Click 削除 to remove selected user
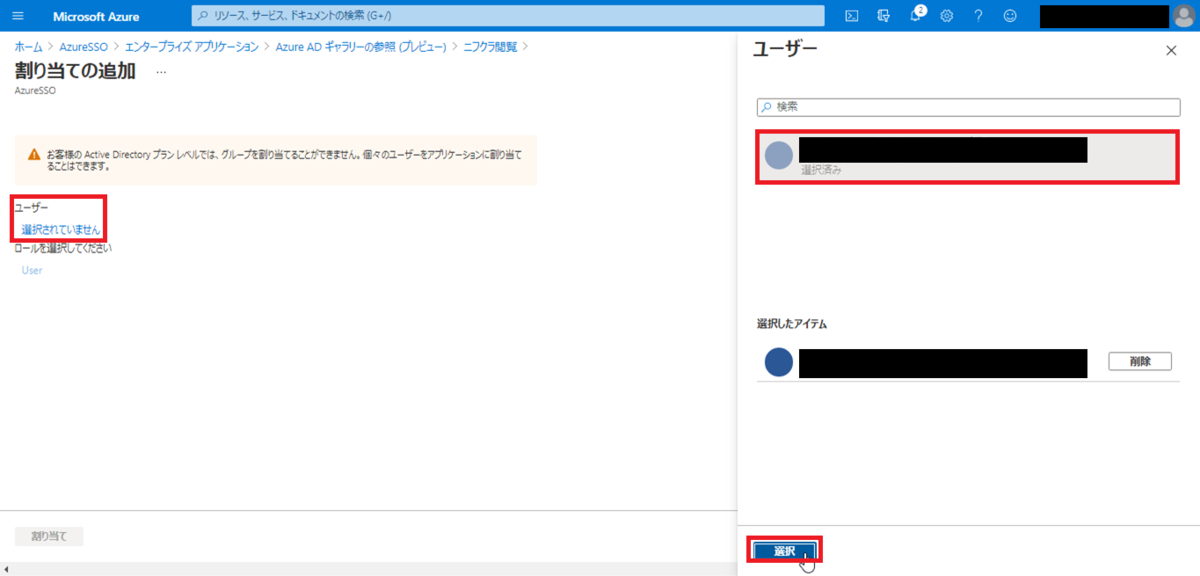The width and height of the screenshot is (1200, 576). [1139, 362]
